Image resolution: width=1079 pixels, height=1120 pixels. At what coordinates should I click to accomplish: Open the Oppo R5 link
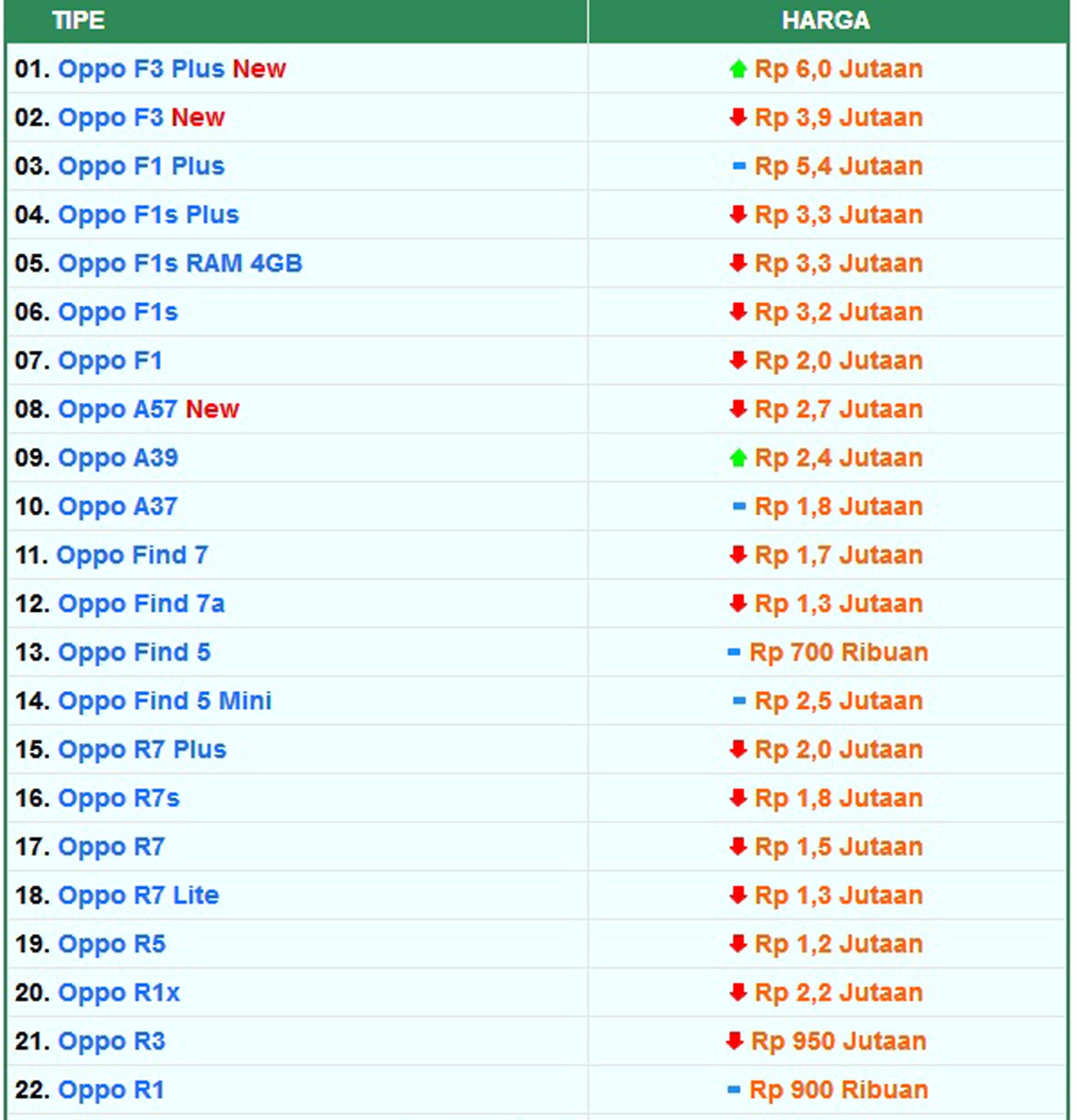(x=111, y=944)
